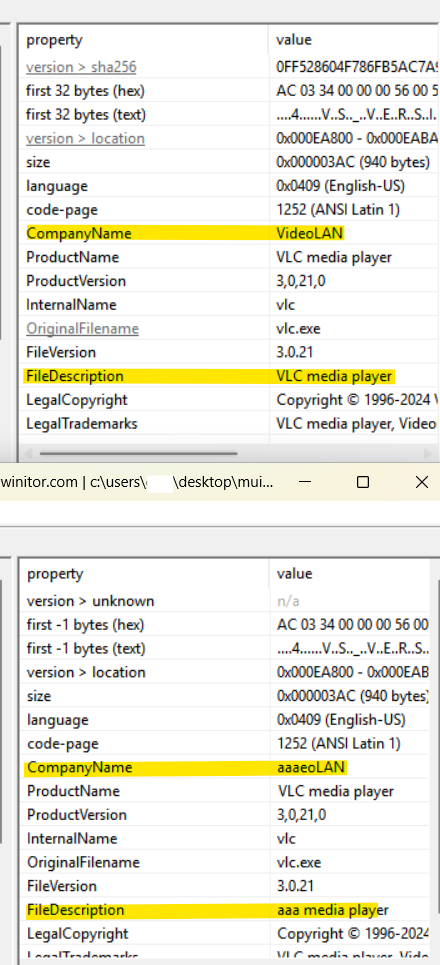Click the version > location link in top table
Viewport: 440px width, 965px height.
[x=85, y=138]
